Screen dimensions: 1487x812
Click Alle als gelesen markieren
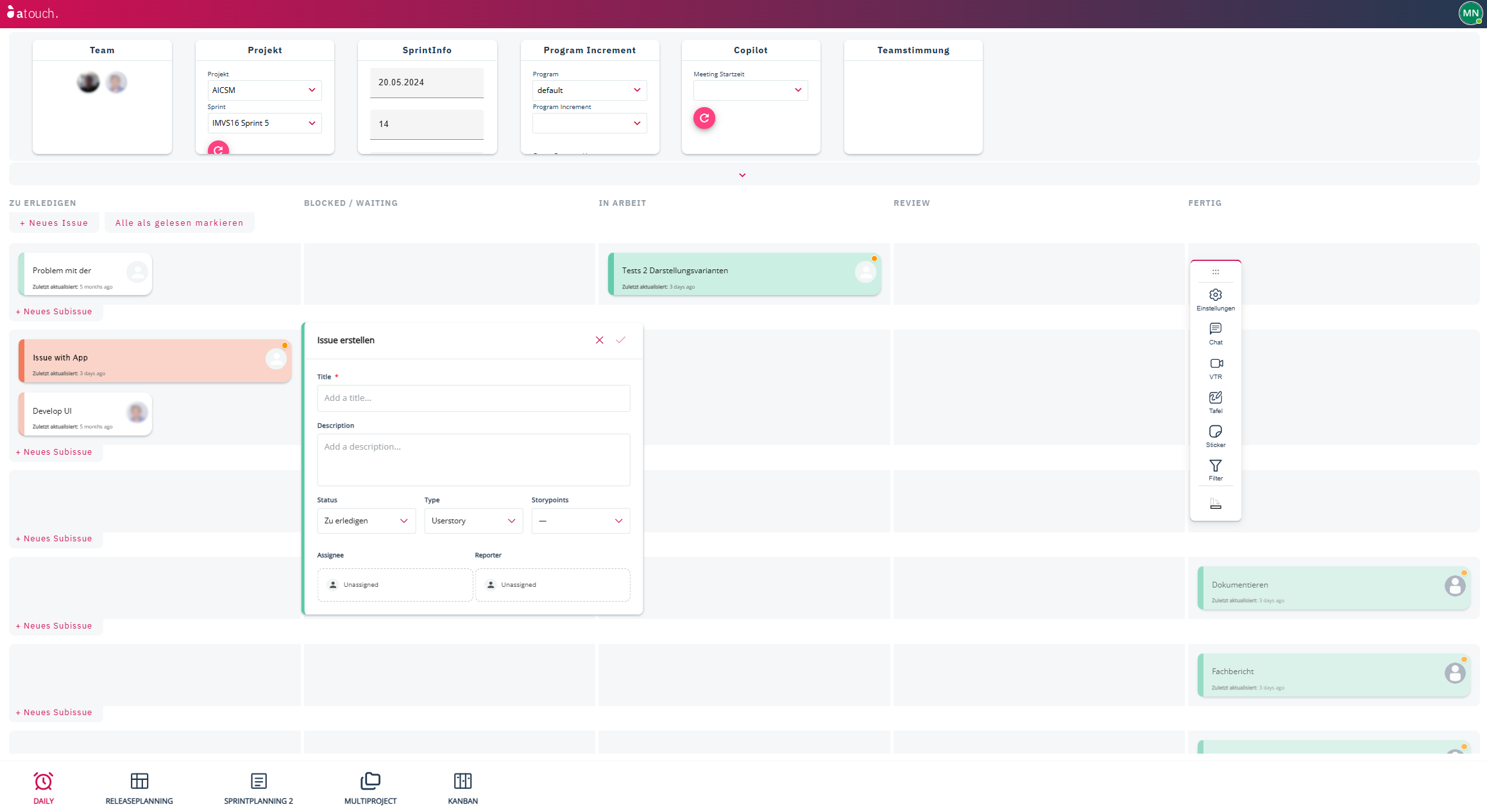pos(180,223)
